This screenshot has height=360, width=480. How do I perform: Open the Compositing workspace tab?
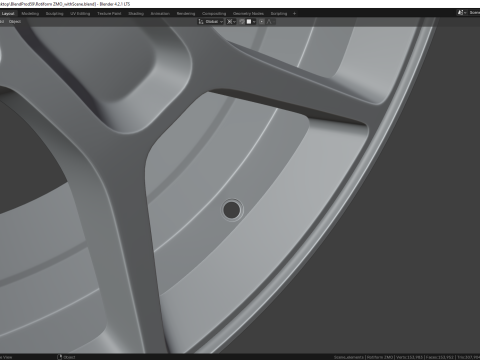pos(214,14)
